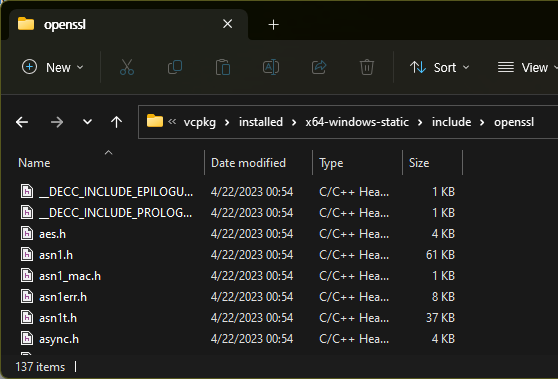Click header file icon of asn1_mac.h
This screenshot has height=379, width=558.
[27, 275]
